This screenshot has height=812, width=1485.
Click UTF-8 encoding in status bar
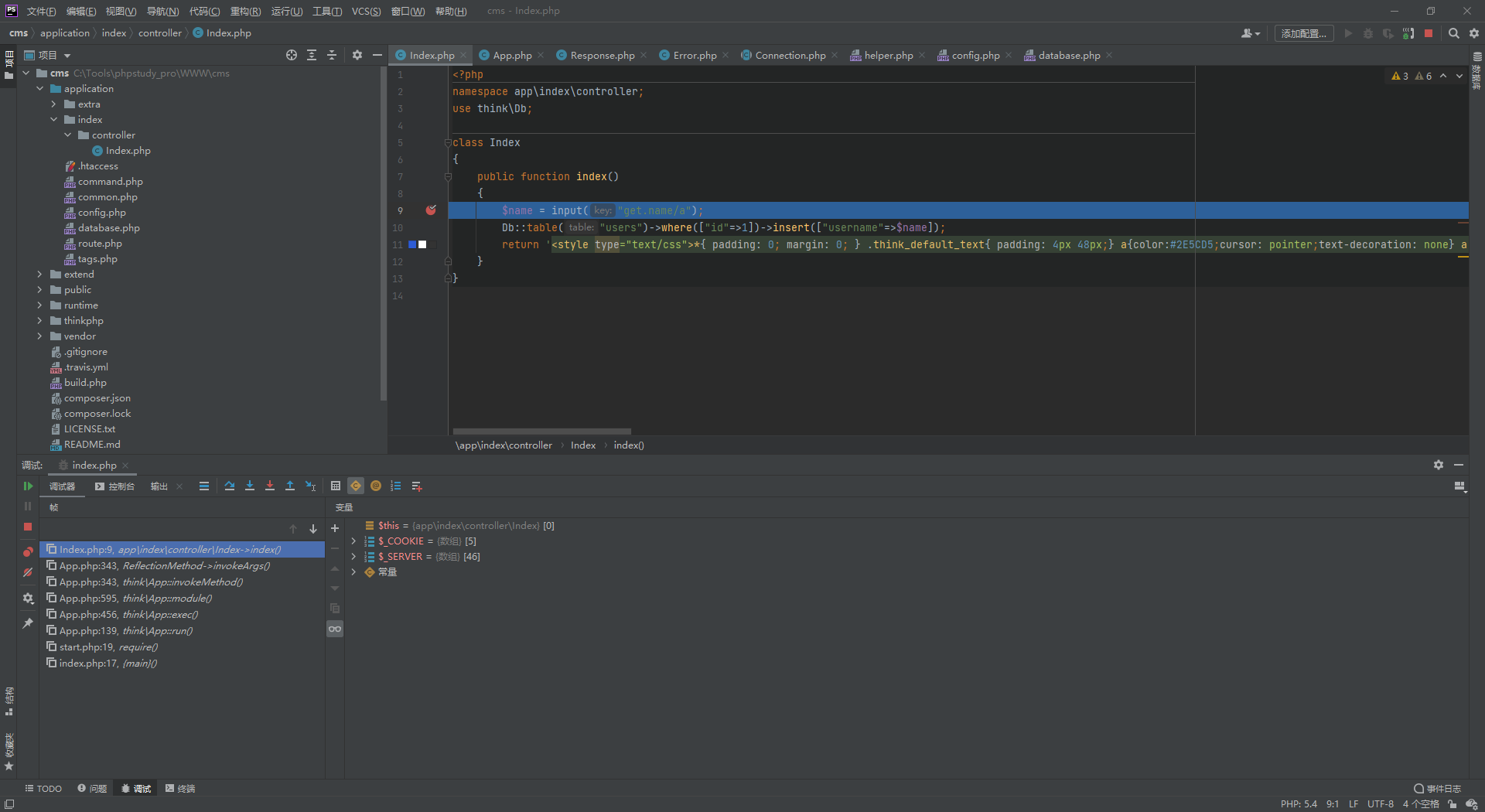1380,804
